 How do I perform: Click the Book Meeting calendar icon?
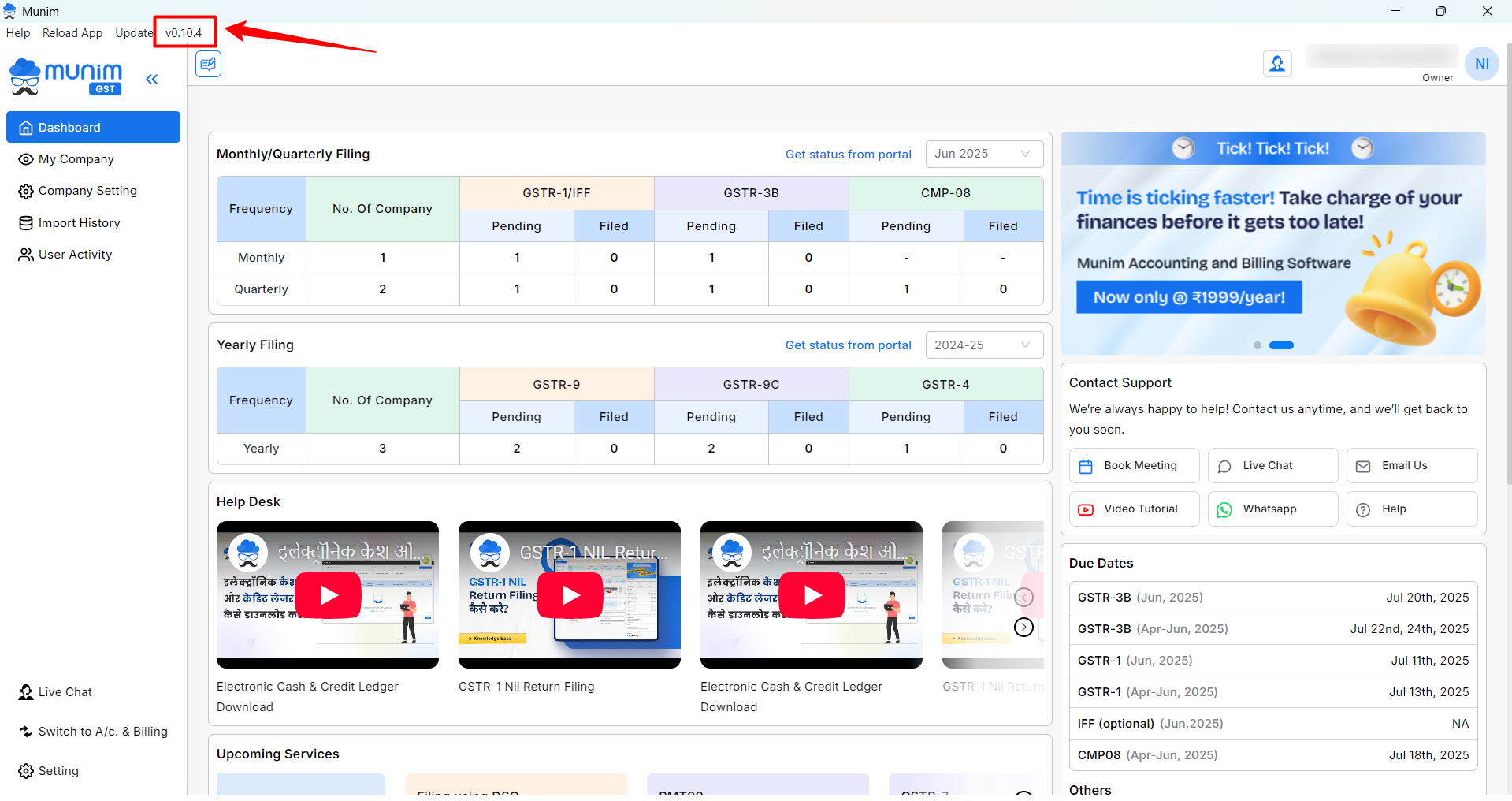pyautogui.click(x=1086, y=467)
